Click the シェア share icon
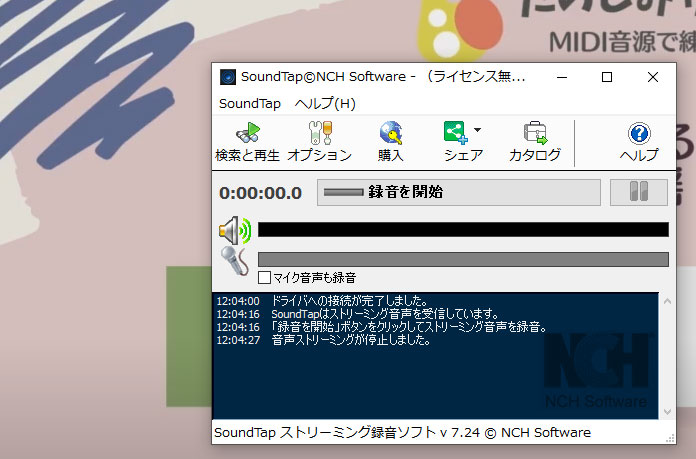This screenshot has height=459, width=696. [x=456, y=132]
